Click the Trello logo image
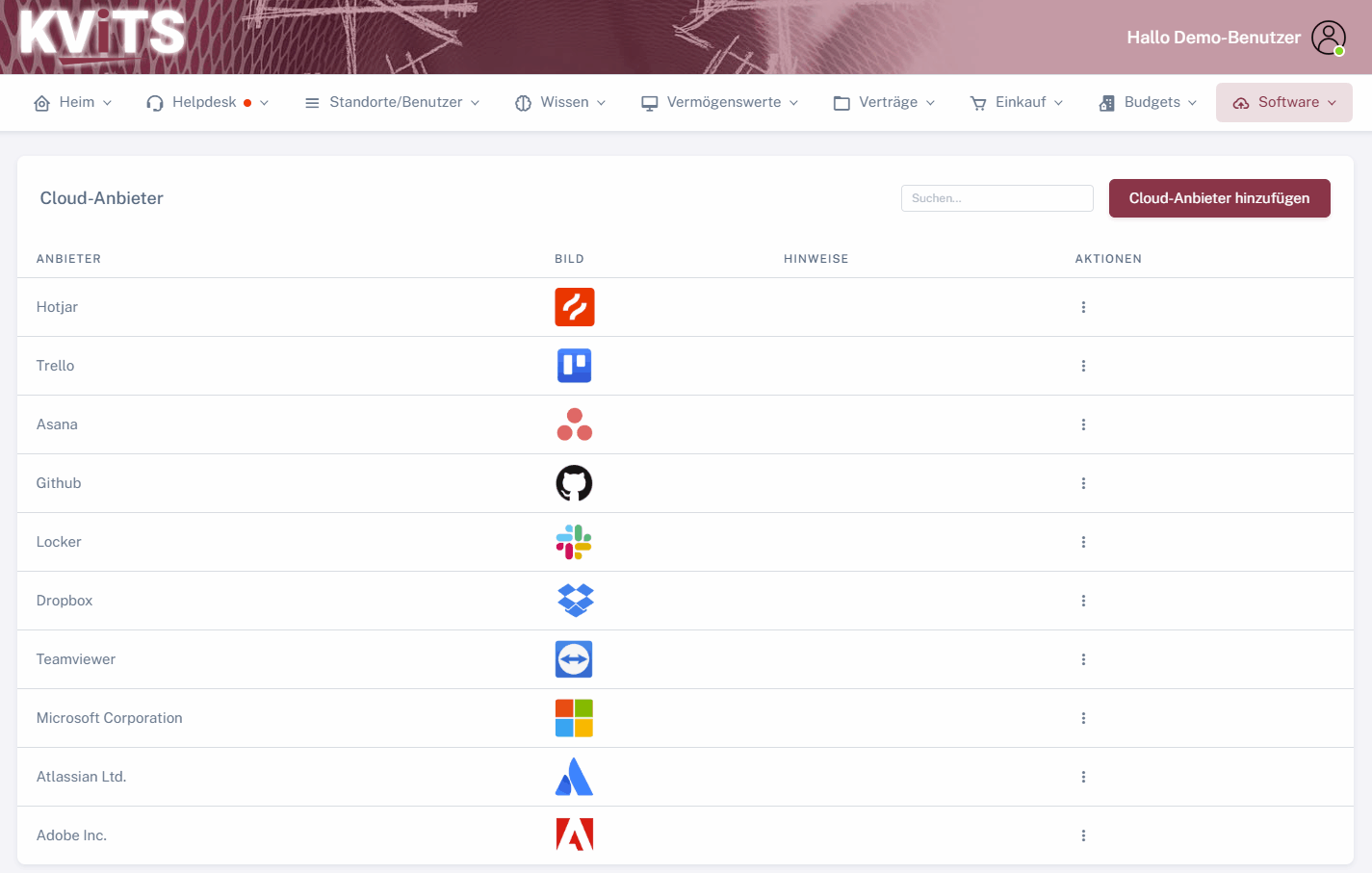 point(575,366)
